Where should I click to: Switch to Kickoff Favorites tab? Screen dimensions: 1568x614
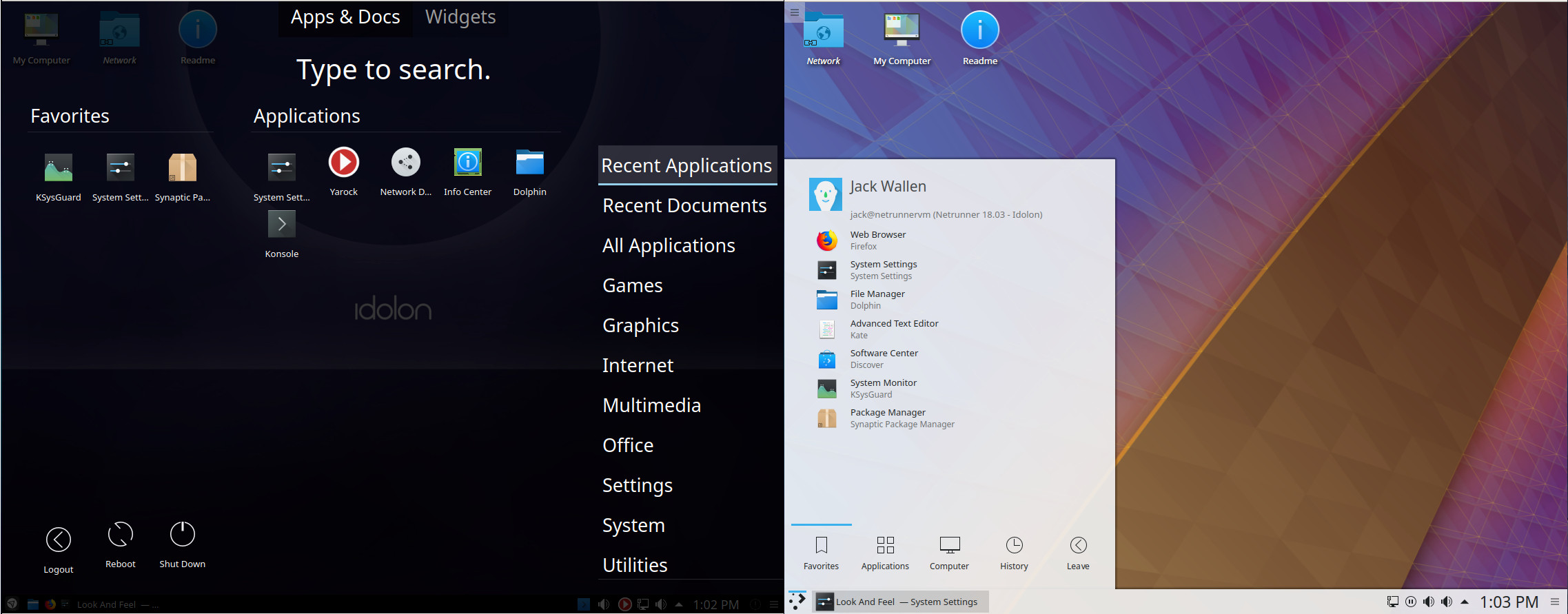(822, 553)
